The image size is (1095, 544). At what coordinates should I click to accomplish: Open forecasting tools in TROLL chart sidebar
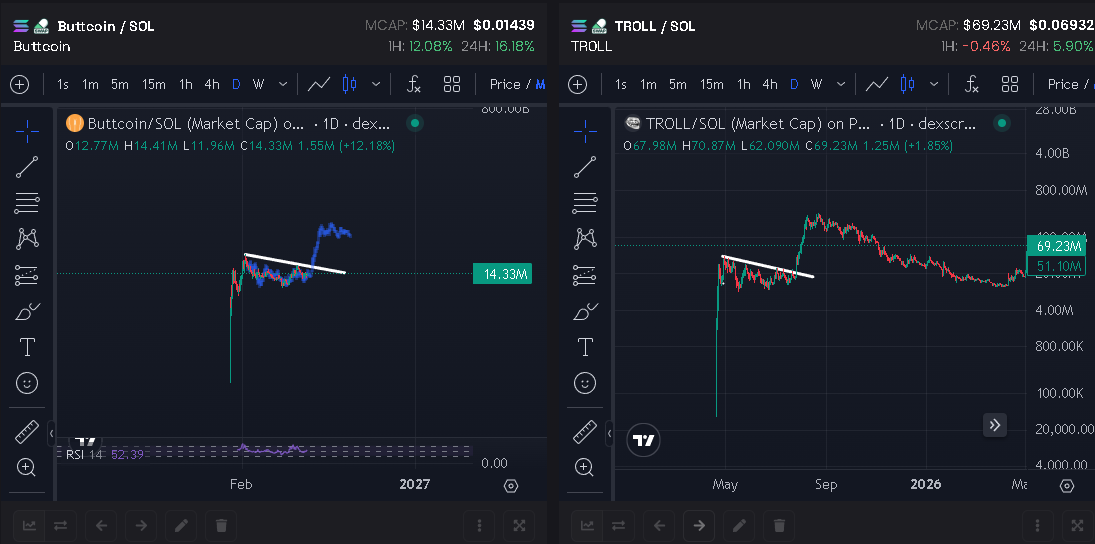pos(585,275)
